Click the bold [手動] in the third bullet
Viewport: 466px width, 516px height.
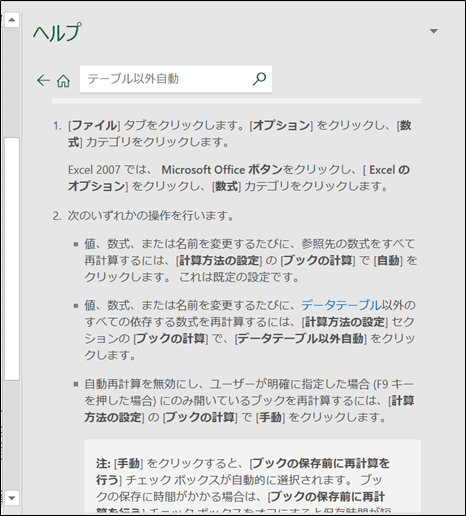(270, 417)
